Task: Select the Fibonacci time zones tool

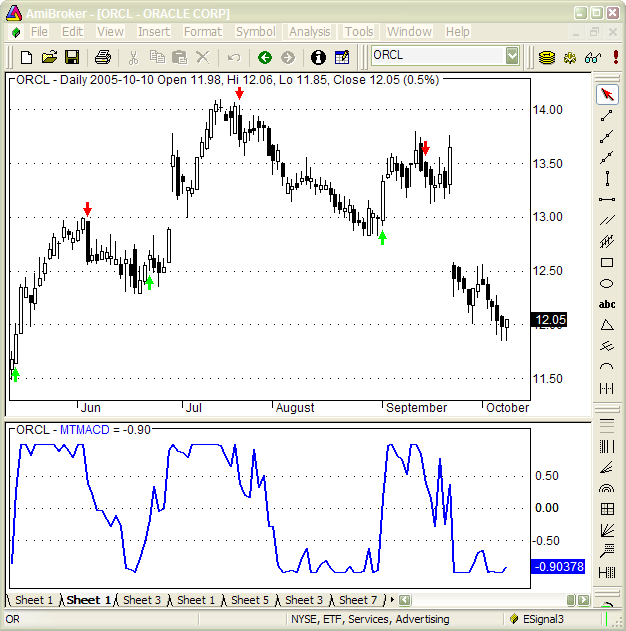Action: click(x=607, y=446)
